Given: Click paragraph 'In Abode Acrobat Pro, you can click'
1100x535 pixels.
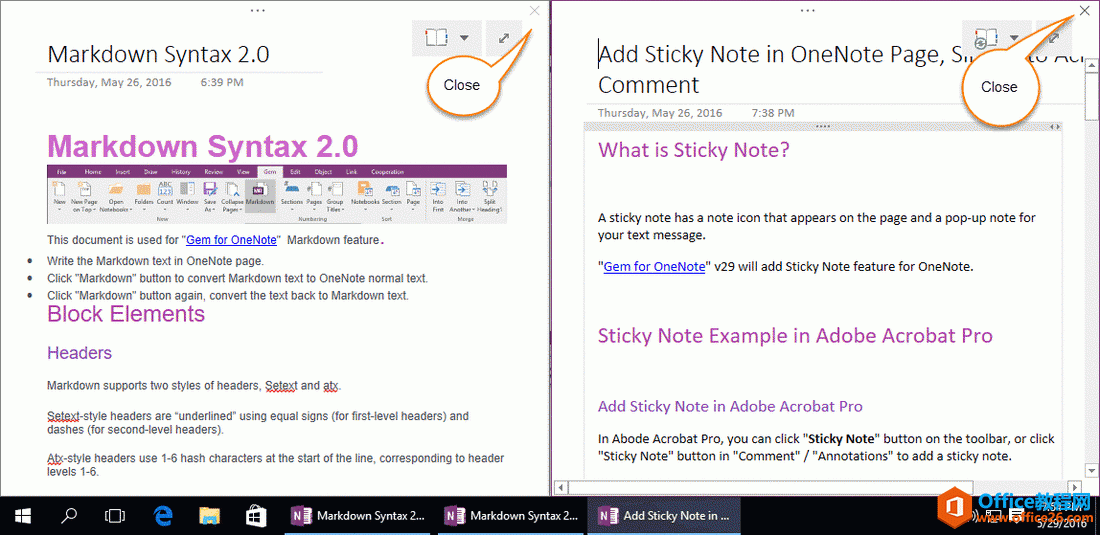Looking at the screenshot, I should point(826,447).
